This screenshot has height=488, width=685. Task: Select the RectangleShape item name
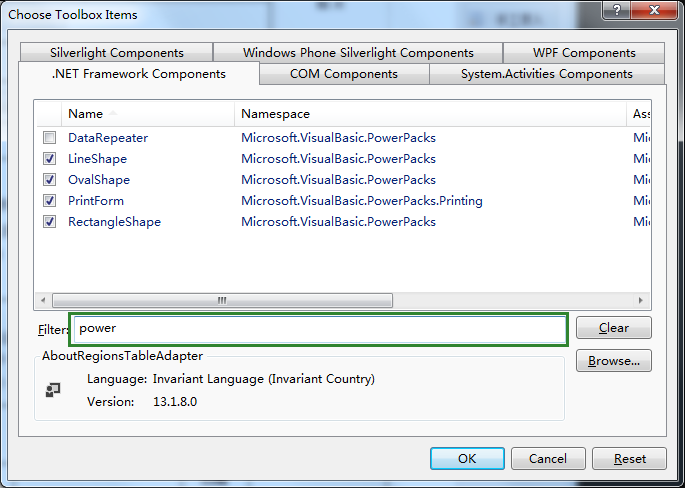(114, 222)
